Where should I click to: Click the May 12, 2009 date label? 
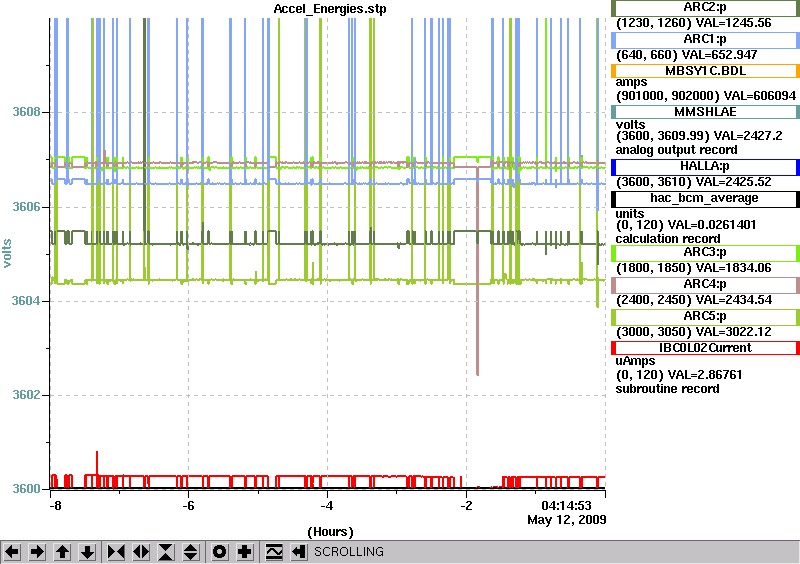567,520
